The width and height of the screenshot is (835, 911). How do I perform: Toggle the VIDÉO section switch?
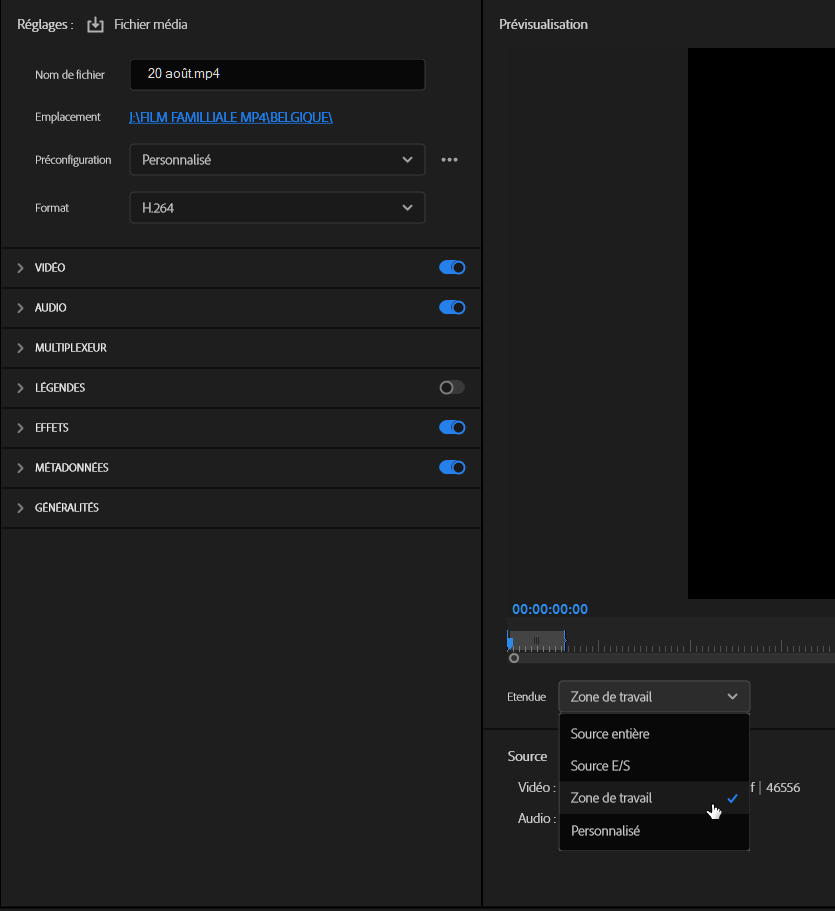452,267
